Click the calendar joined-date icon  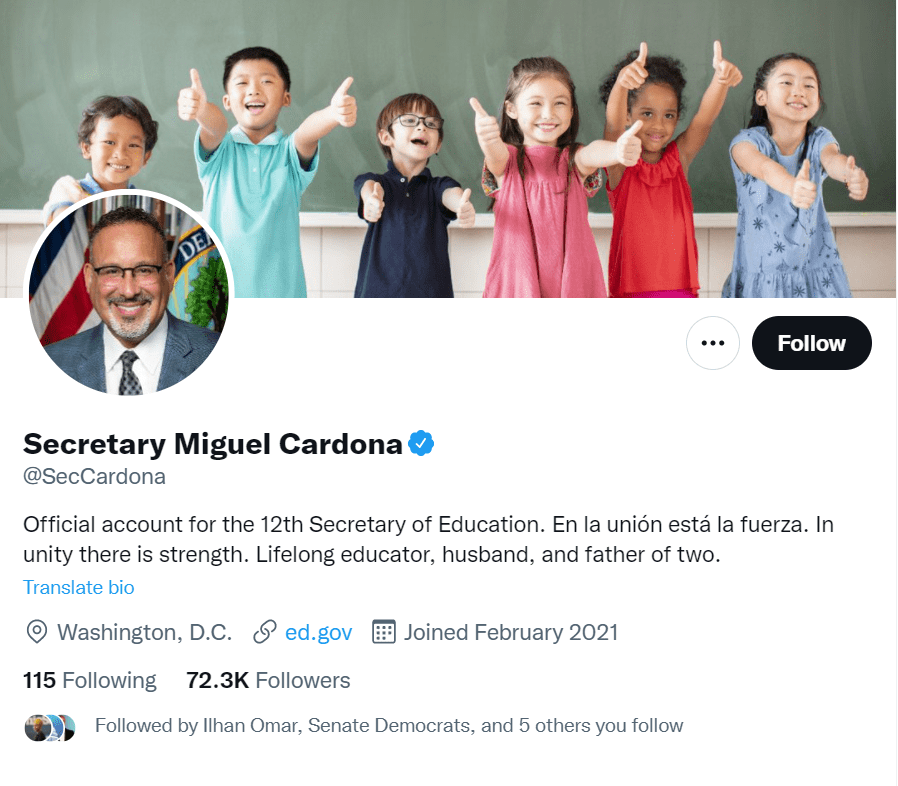383,632
